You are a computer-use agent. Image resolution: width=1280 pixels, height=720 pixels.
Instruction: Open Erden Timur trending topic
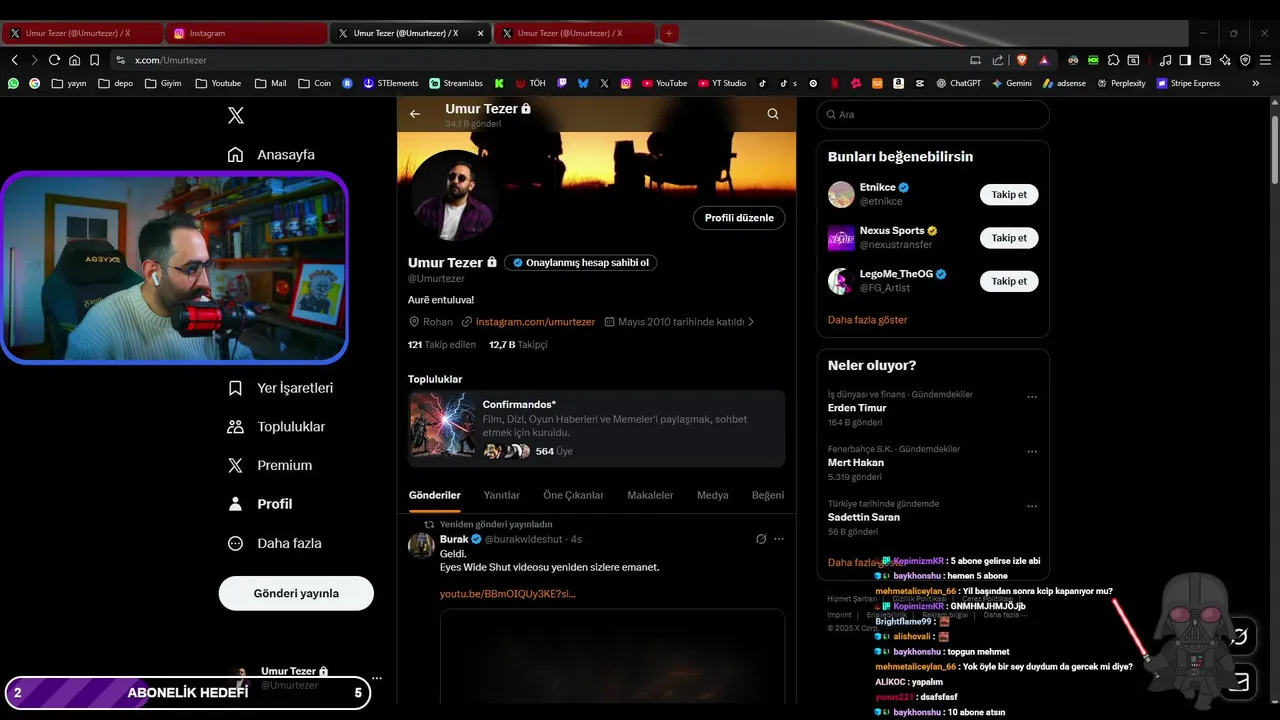click(x=857, y=408)
